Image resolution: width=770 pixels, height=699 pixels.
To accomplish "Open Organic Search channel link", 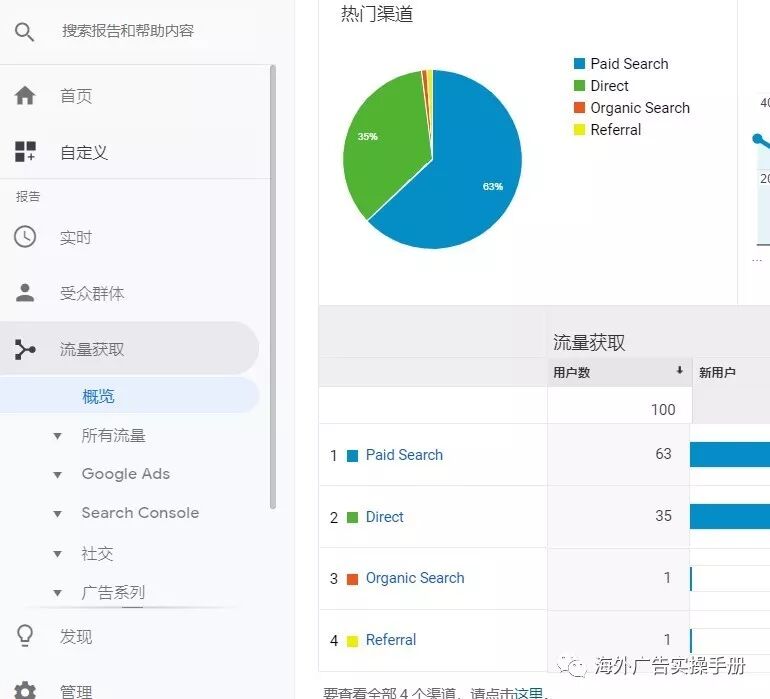I will (415, 578).
